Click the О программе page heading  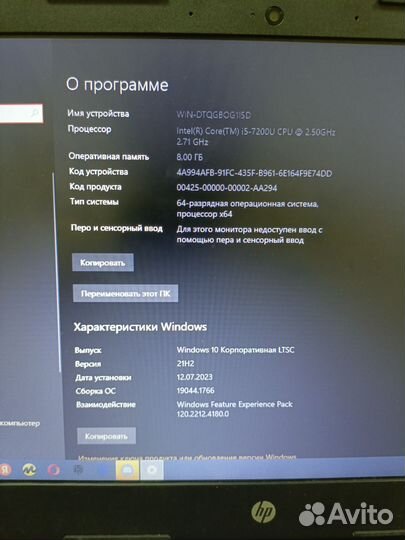(117, 85)
